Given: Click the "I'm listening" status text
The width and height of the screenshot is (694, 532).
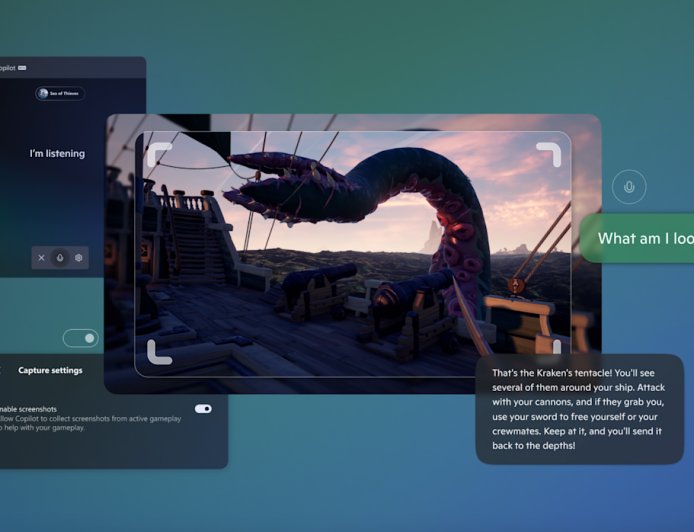Looking at the screenshot, I should [x=57, y=154].
